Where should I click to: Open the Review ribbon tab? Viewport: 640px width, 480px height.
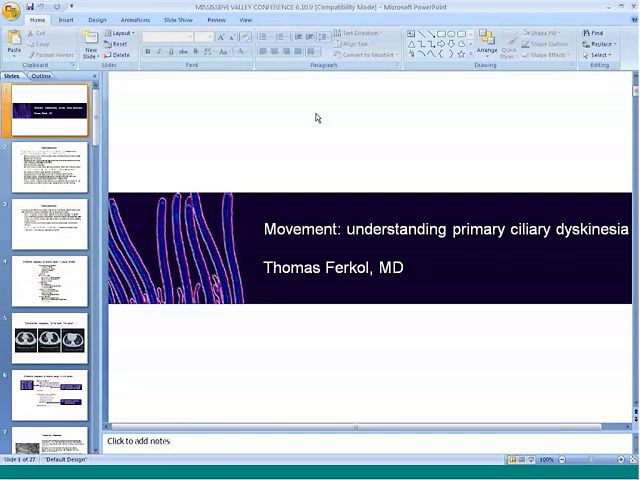pos(216,20)
